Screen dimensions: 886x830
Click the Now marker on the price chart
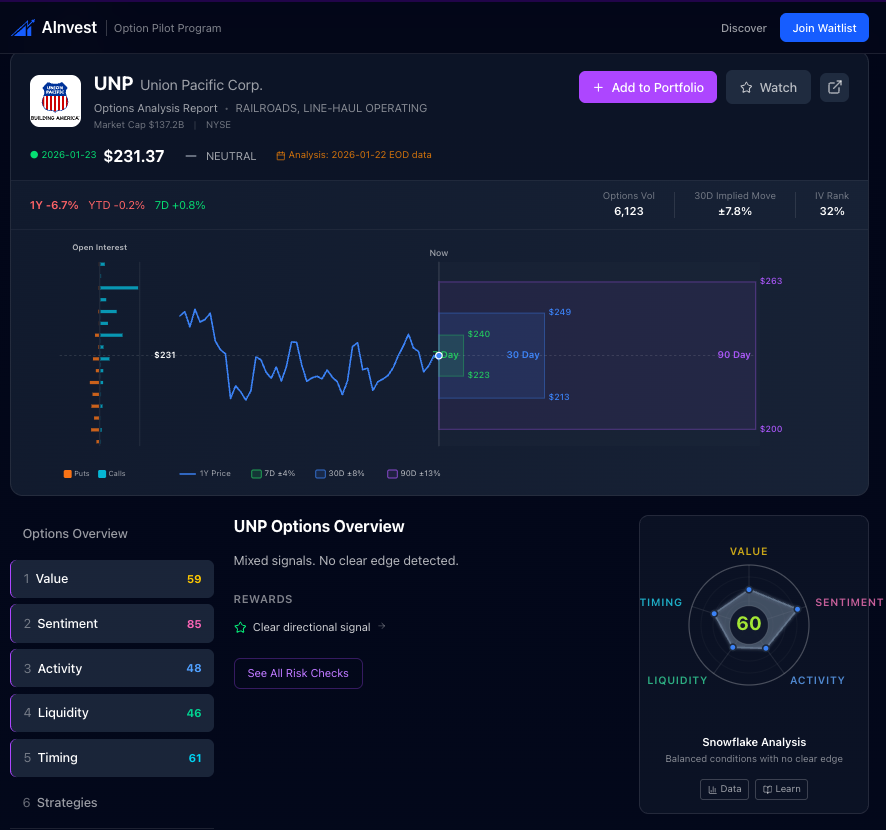(438, 253)
